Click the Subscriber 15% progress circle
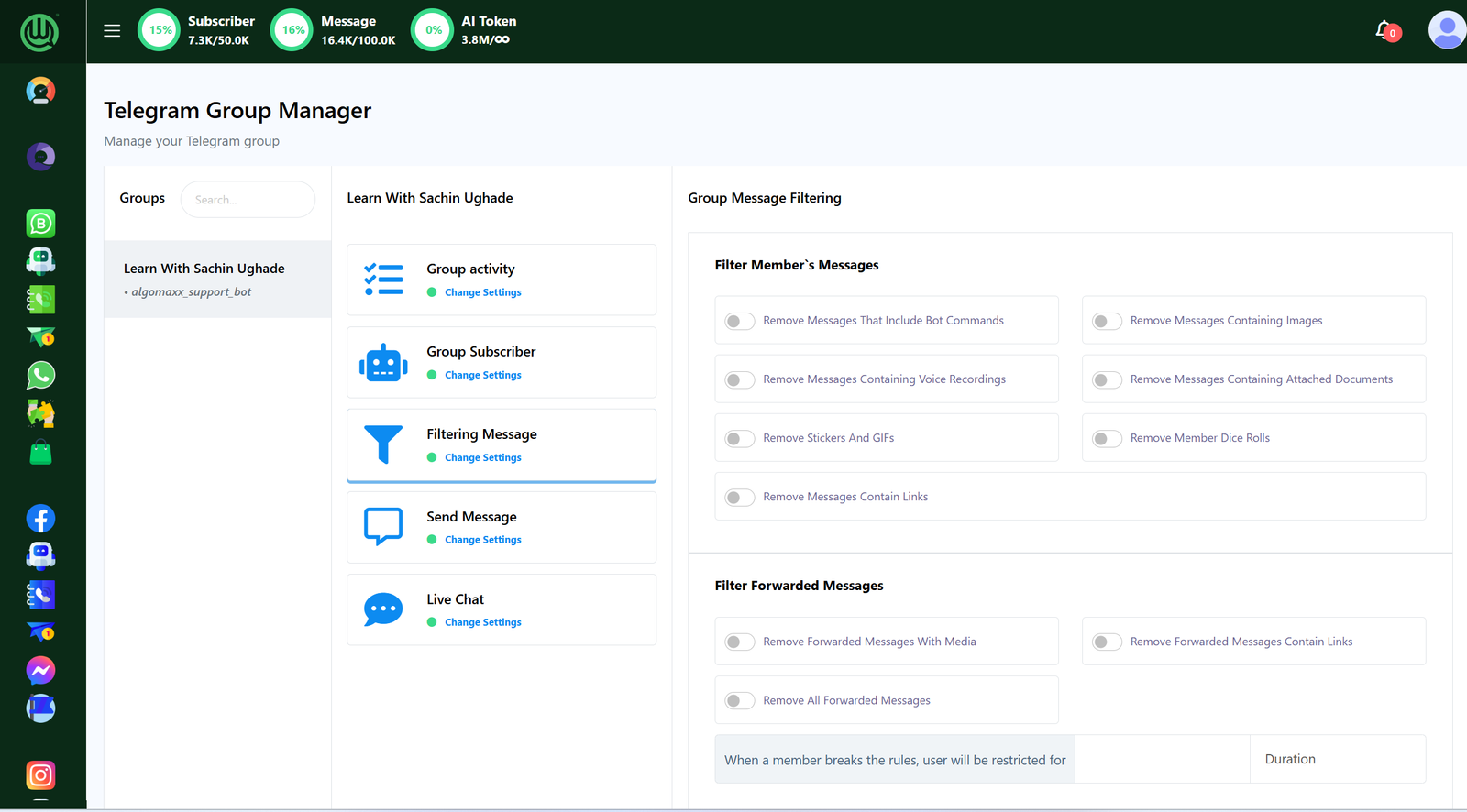 click(160, 30)
